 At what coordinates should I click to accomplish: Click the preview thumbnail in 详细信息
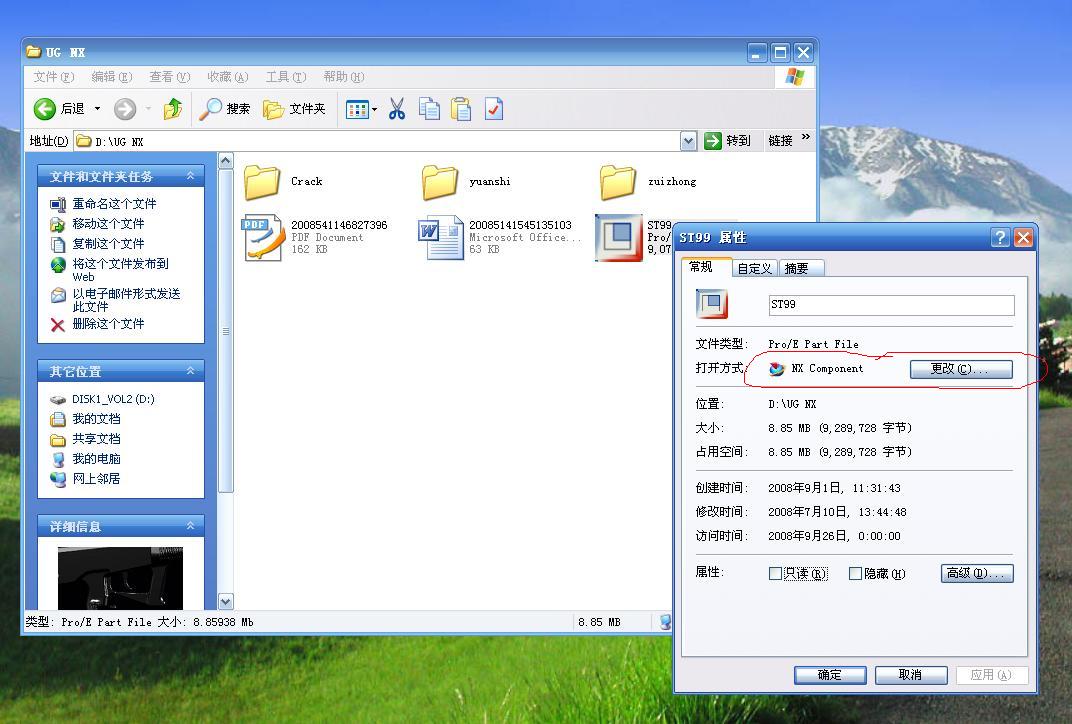click(x=120, y=578)
